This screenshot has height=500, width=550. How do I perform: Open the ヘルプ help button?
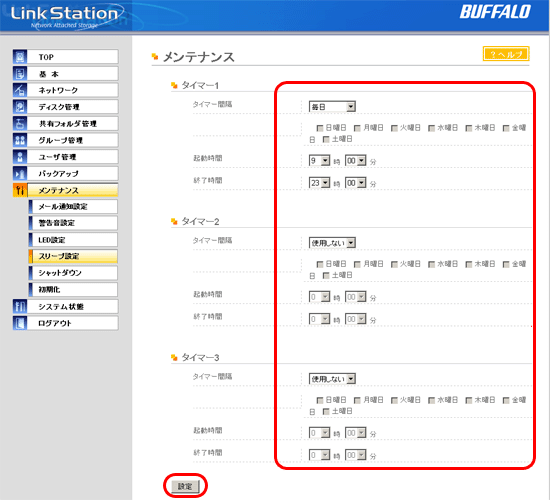(506, 54)
